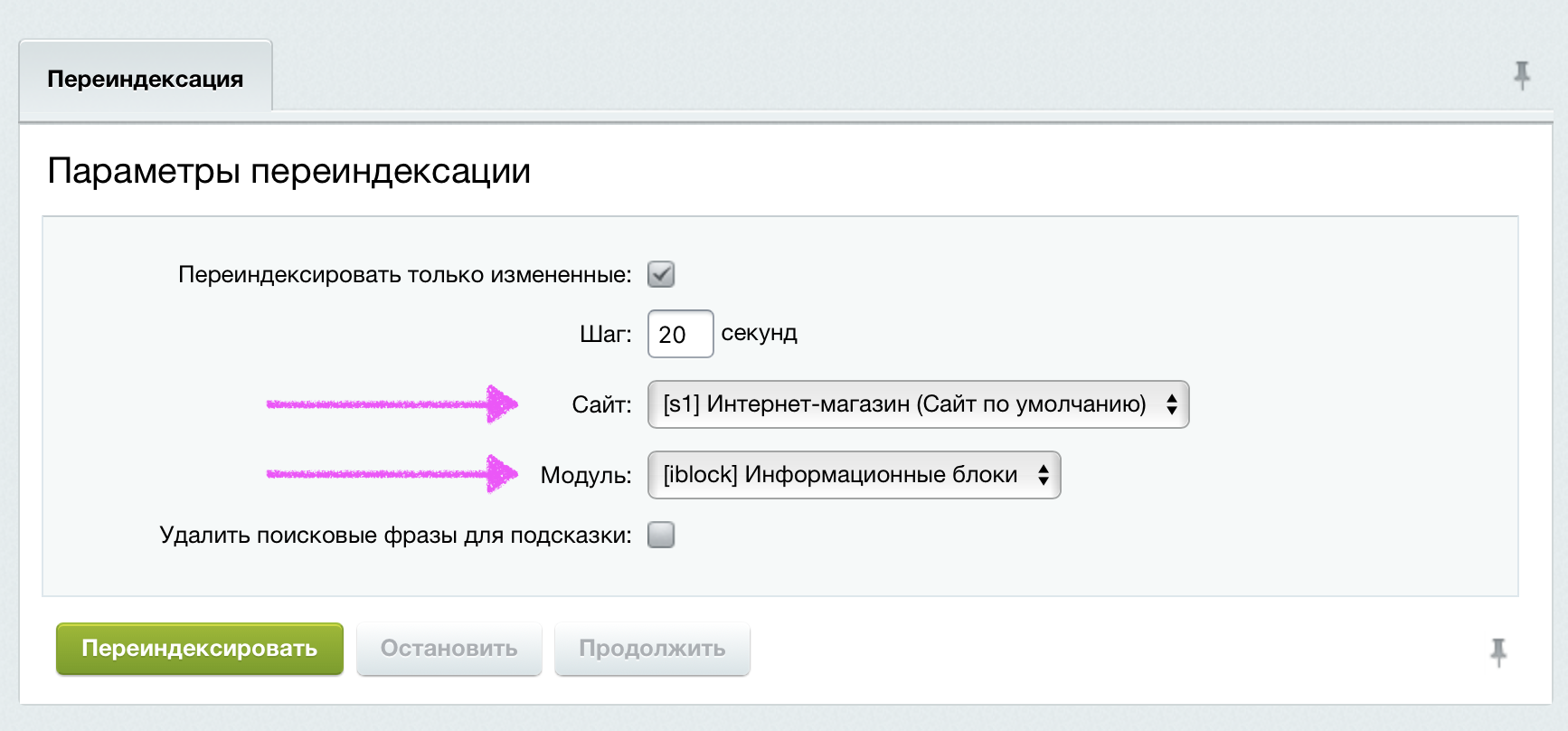The height and width of the screenshot is (731, 1568).
Task: Focus the Шаг field containing 20
Action: click(x=681, y=334)
